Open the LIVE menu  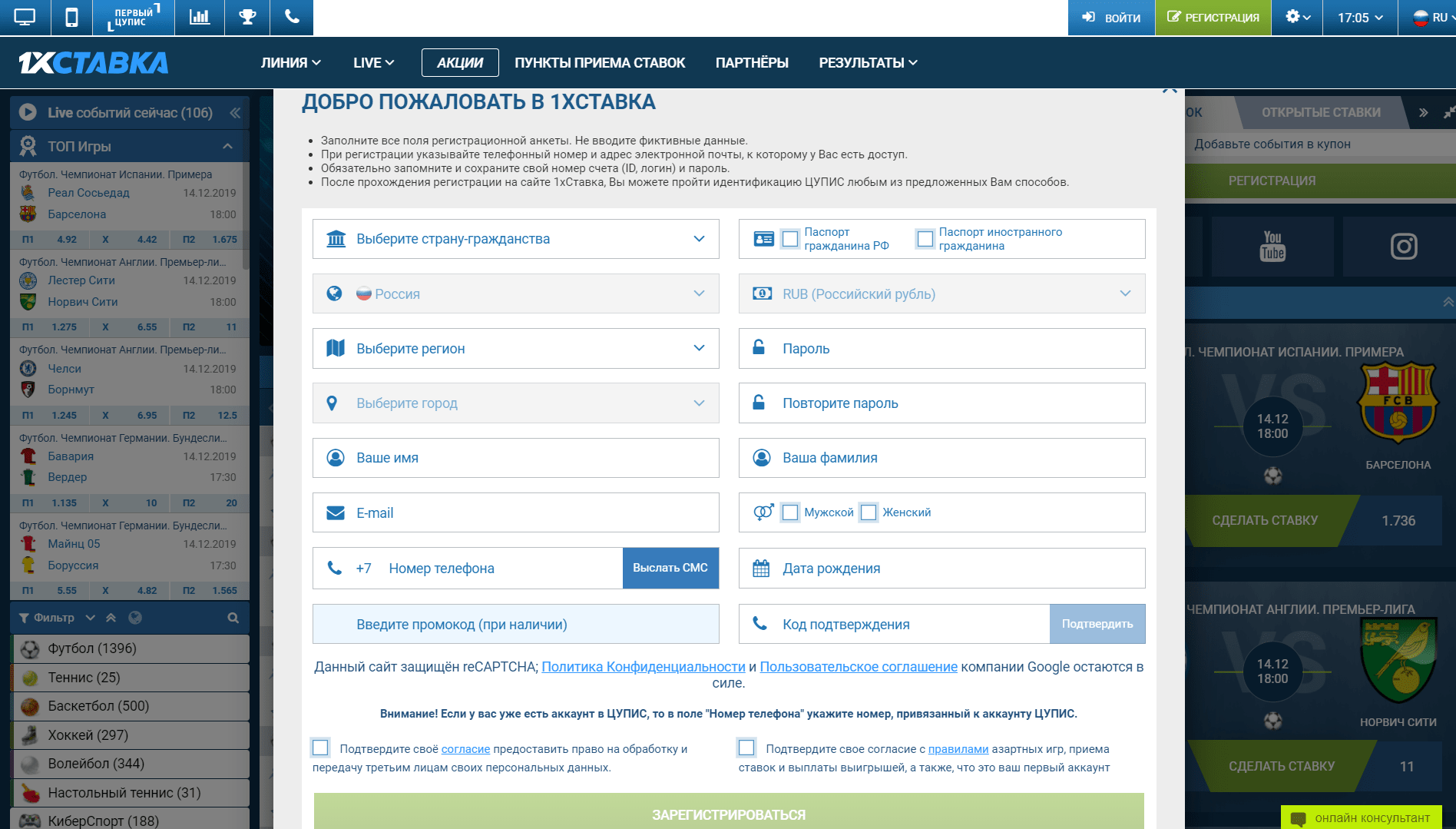[x=374, y=63]
